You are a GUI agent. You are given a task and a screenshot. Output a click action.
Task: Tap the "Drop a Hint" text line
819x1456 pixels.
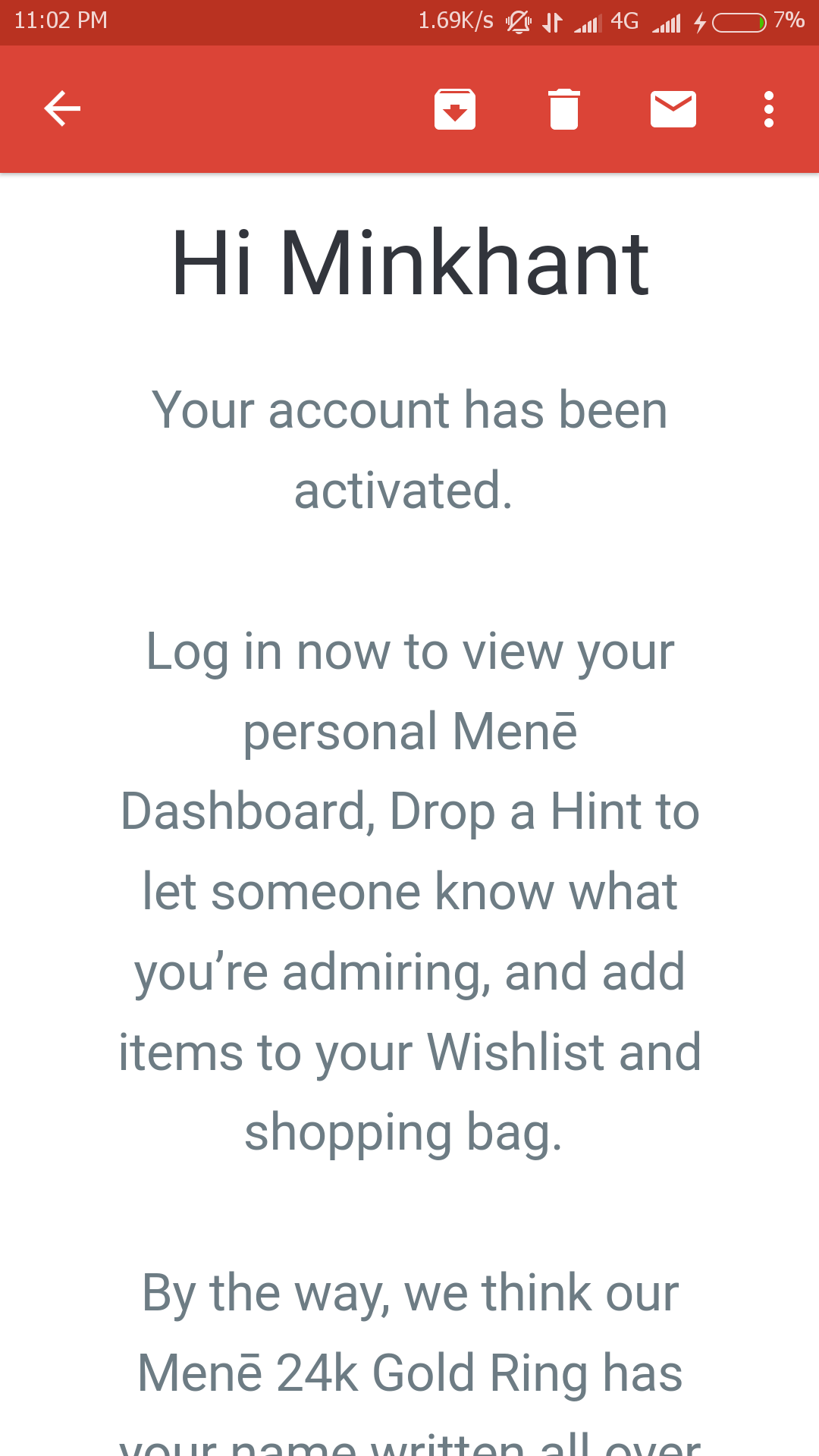(409, 811)
